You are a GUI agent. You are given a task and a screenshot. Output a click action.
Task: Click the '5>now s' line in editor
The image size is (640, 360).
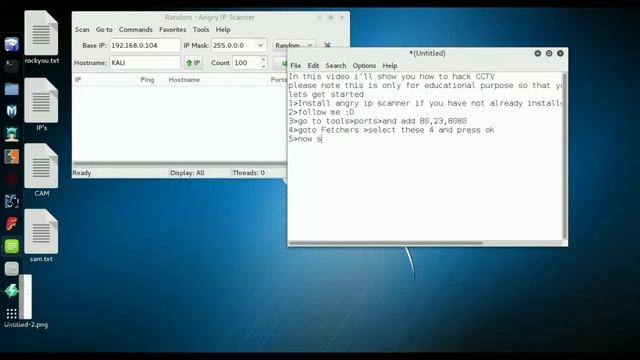tap(305, 139)
